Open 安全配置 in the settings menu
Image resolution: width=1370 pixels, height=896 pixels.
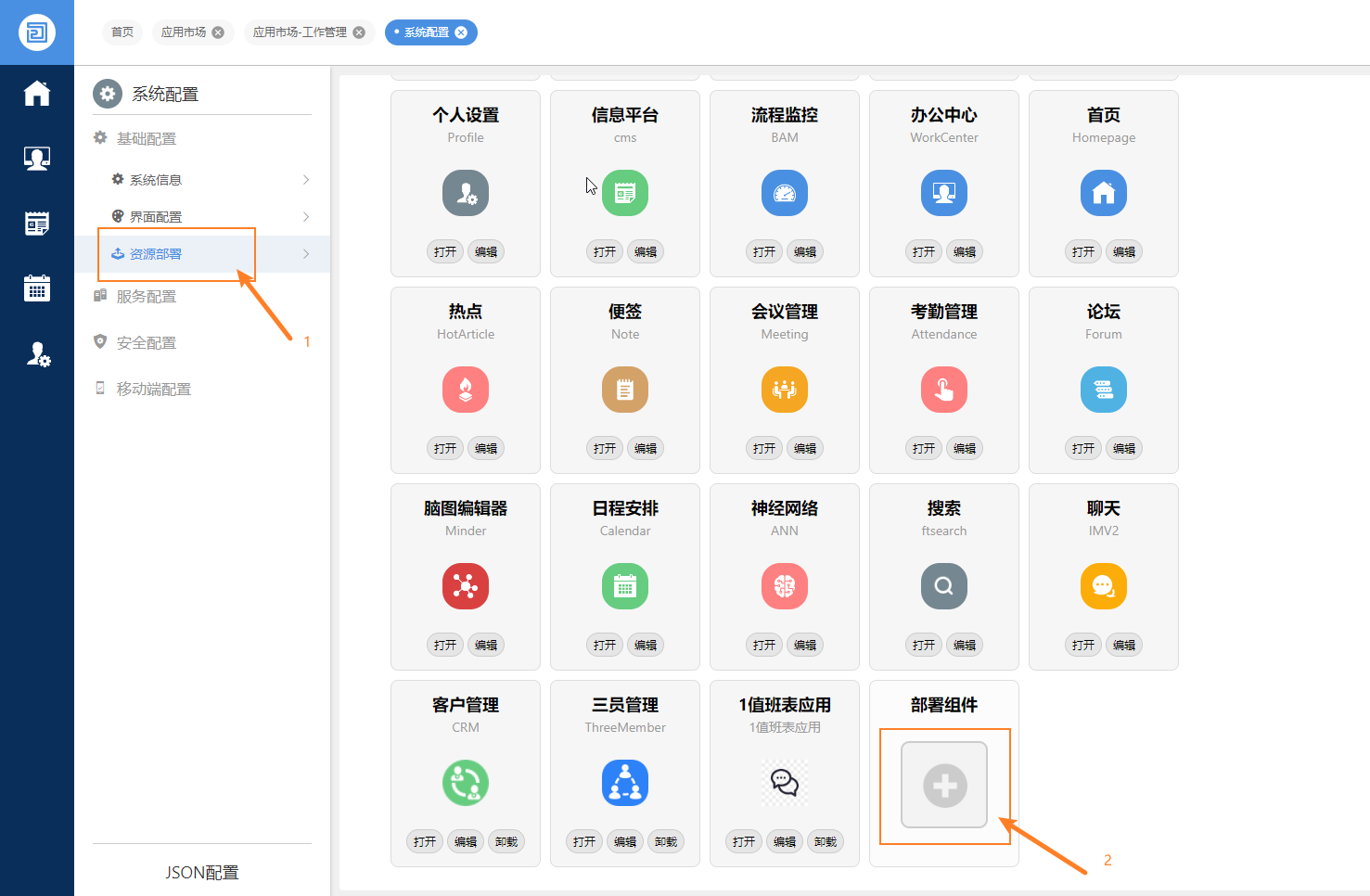[x=146, y=343]
